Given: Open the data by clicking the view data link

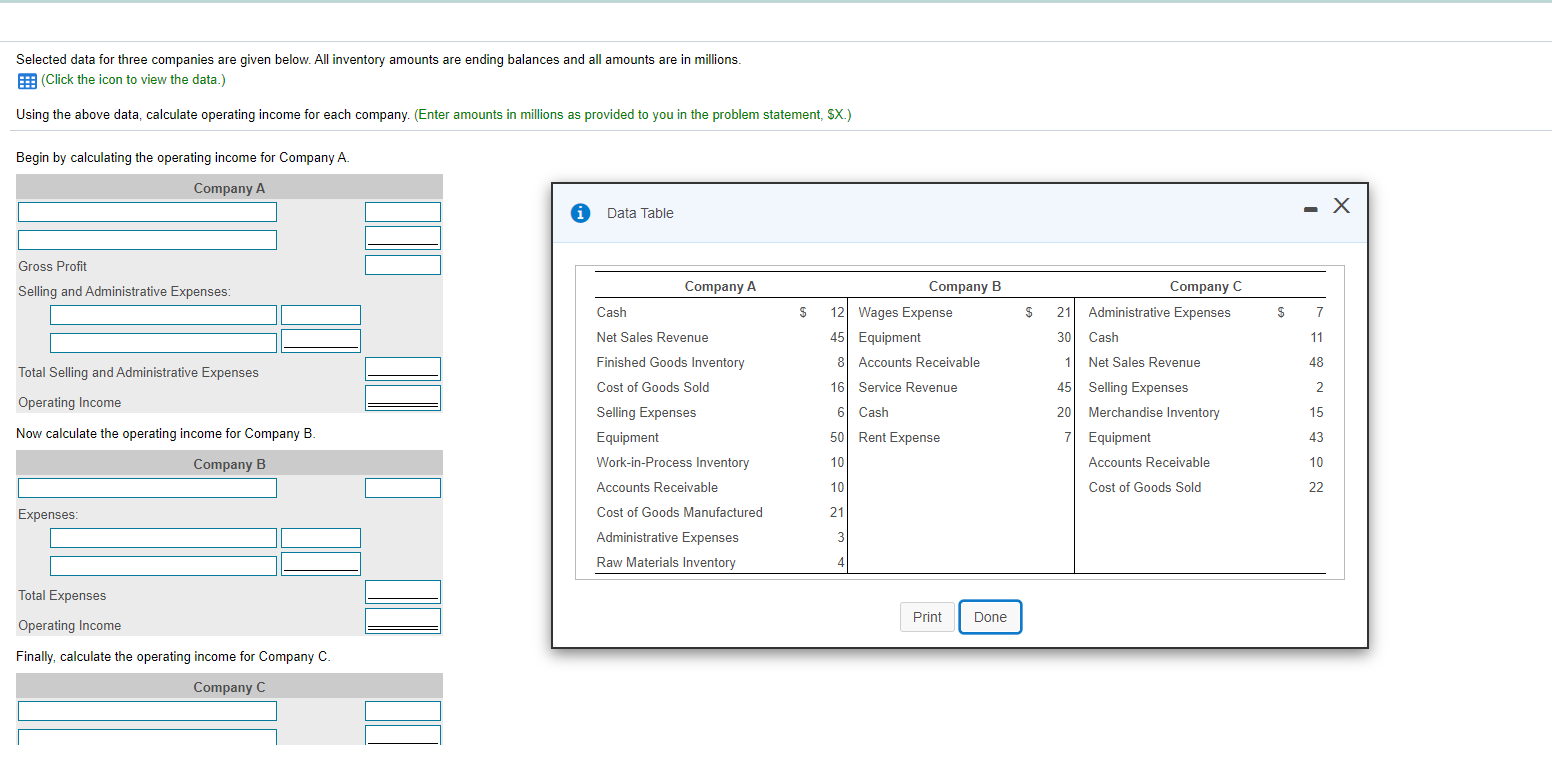Looking at the screenshot, I should [x=134, y=80].
